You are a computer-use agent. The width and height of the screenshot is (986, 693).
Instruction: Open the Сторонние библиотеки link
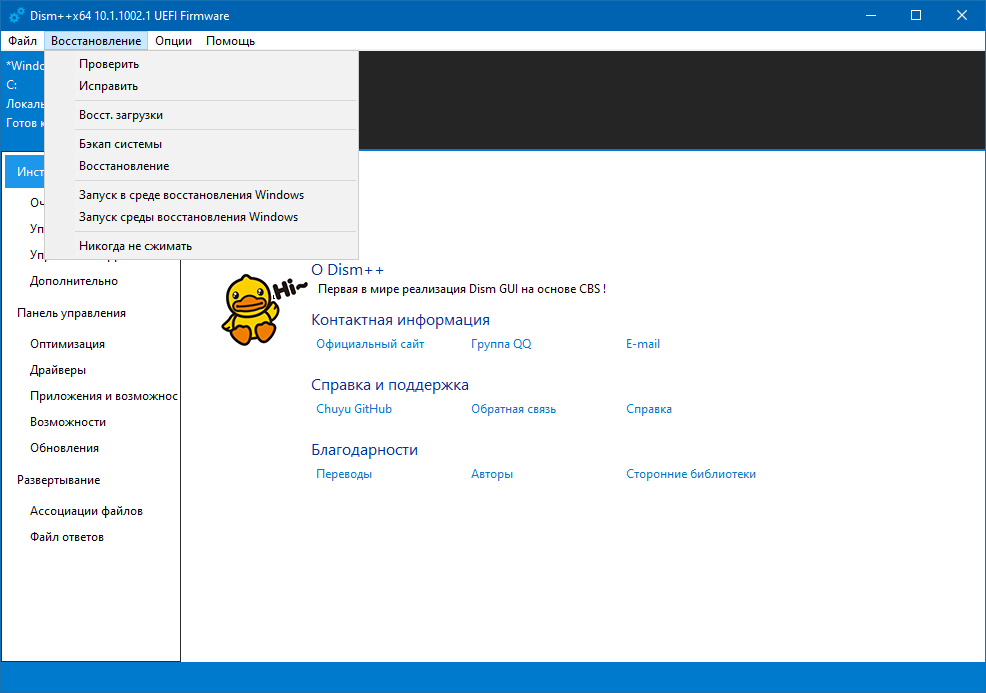(x=691, y=474)
